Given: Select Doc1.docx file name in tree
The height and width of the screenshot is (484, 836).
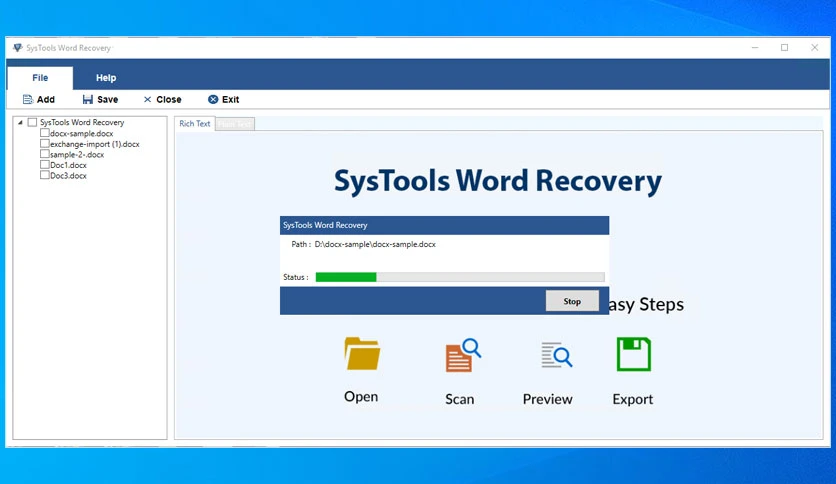Looking at the screenshot, I should [68, 165].
